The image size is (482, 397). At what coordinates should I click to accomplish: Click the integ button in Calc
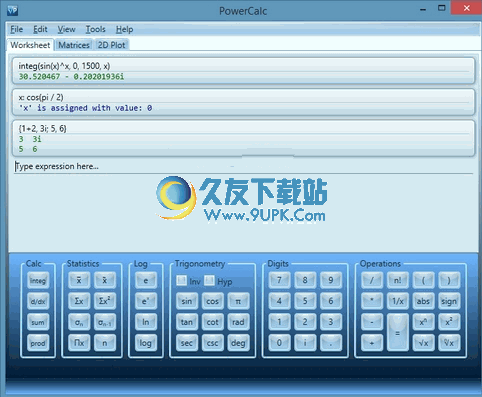click(38, 280)
